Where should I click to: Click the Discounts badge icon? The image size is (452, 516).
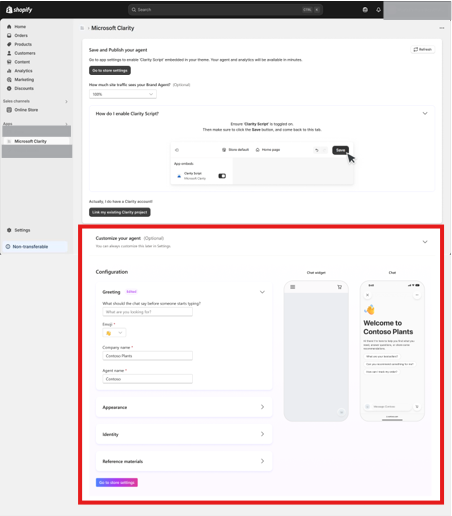click(x=9, y=88)
